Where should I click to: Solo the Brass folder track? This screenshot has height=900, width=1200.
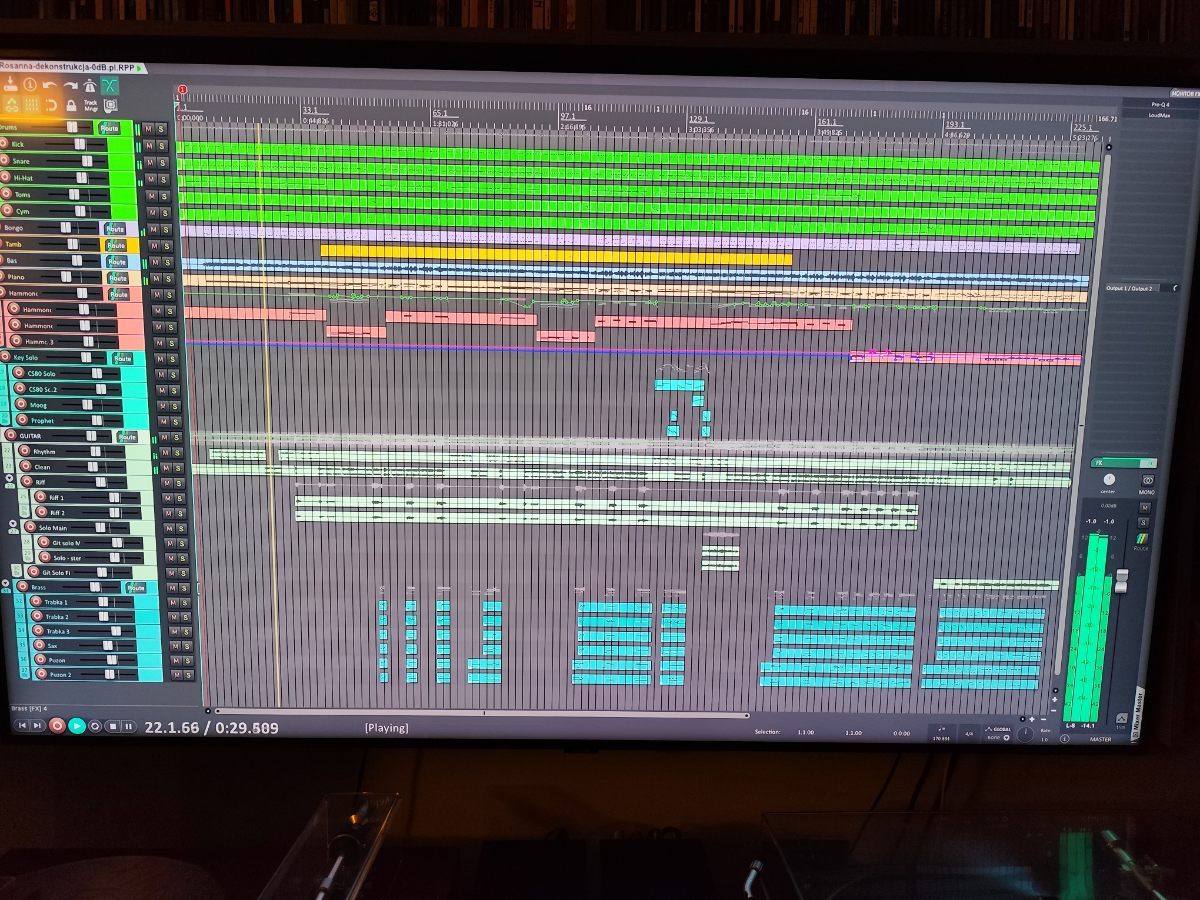[x=183, y=589]
